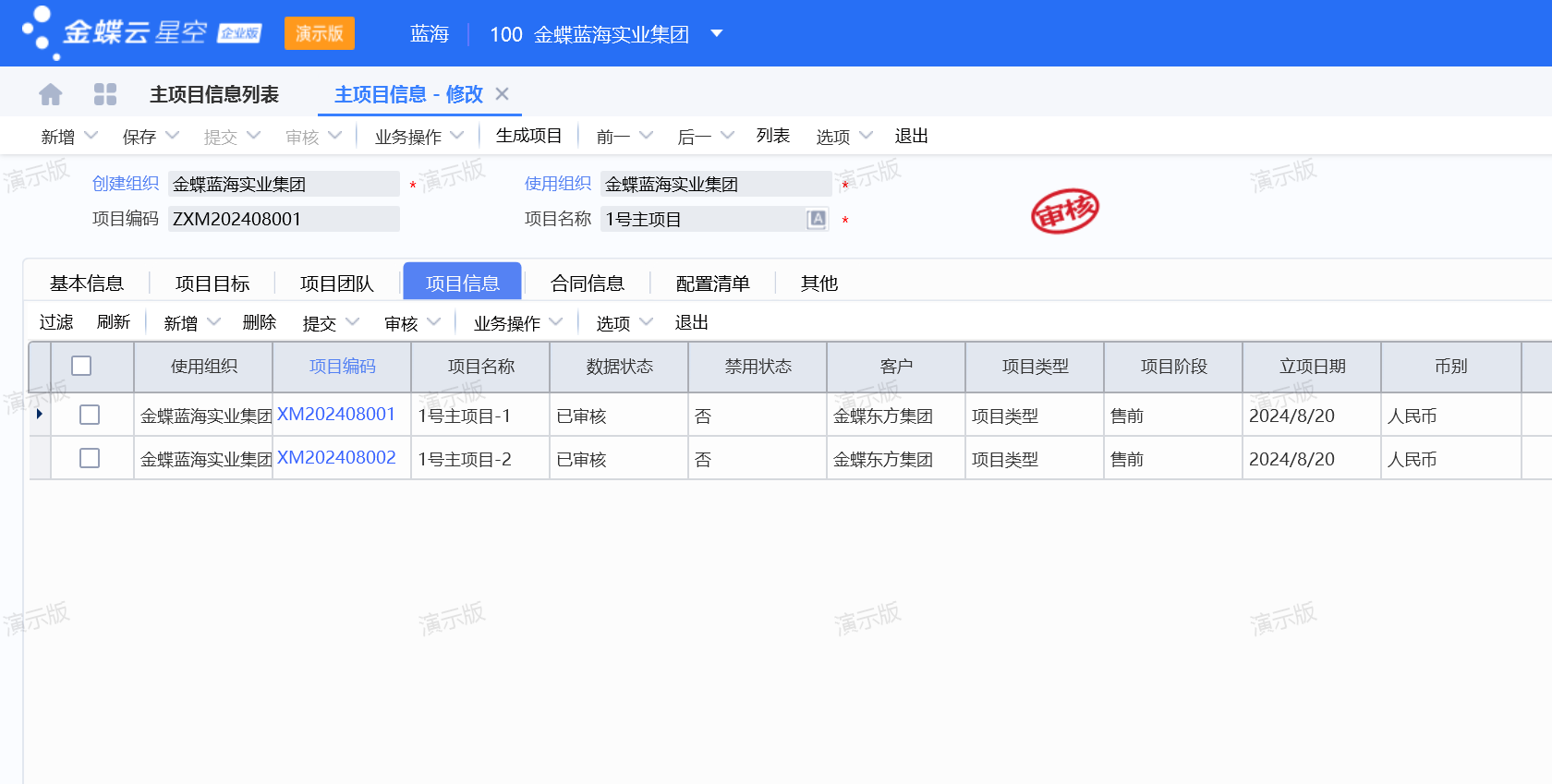Expand the sub-toolbar 业务操作 dropdown arrow

pos(556,322)
